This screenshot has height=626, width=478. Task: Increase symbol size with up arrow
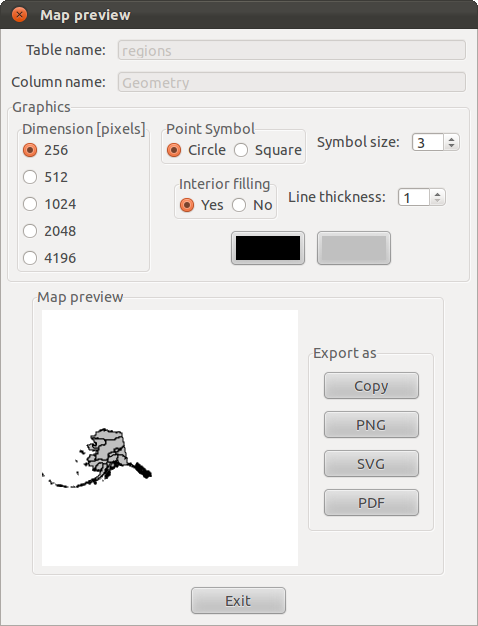(451, 139)
